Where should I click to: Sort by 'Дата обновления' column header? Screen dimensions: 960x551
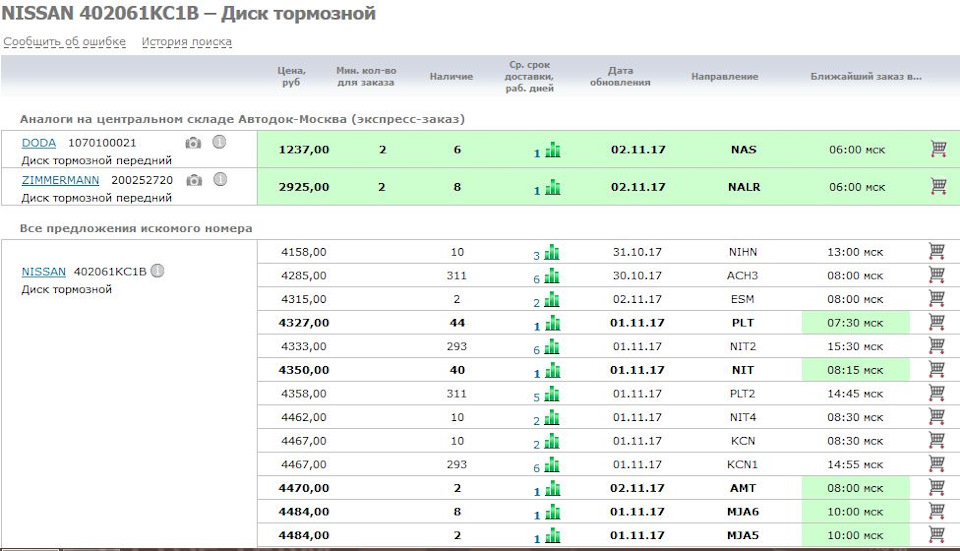(620, 77)
